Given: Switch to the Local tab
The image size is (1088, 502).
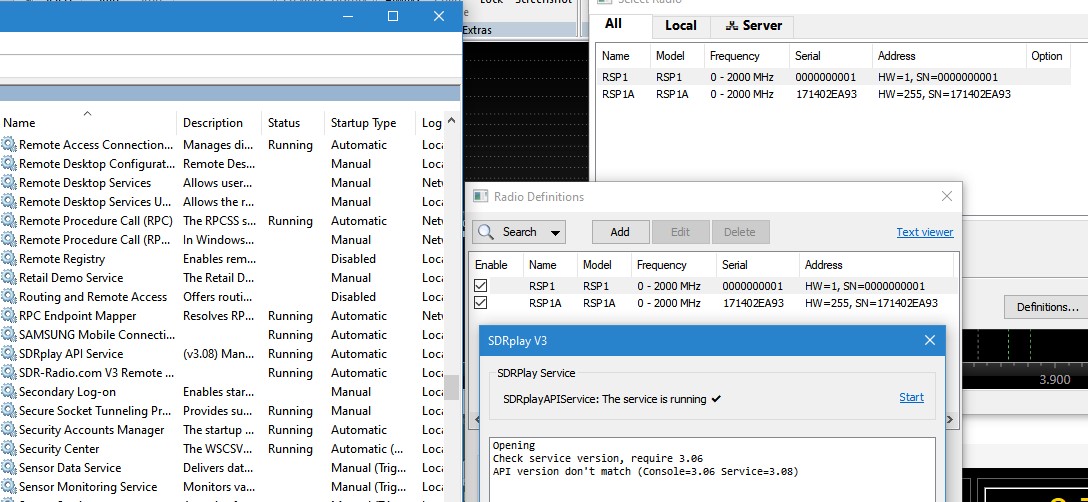Looking at the screenshot, I should (x=681, y=26).
